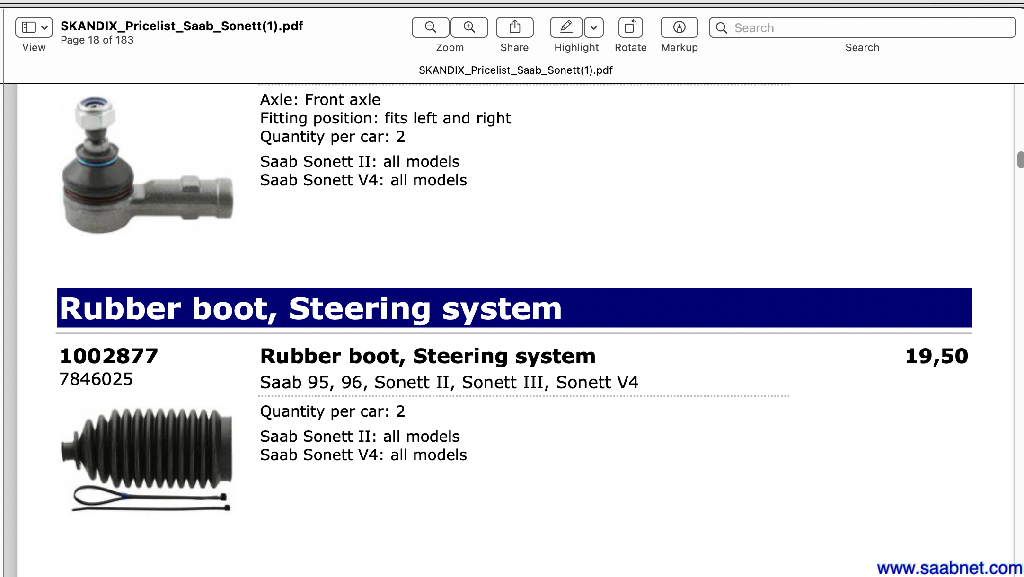Open the Share button
Screen dimensions: 1024x577
tap(515, 27)
